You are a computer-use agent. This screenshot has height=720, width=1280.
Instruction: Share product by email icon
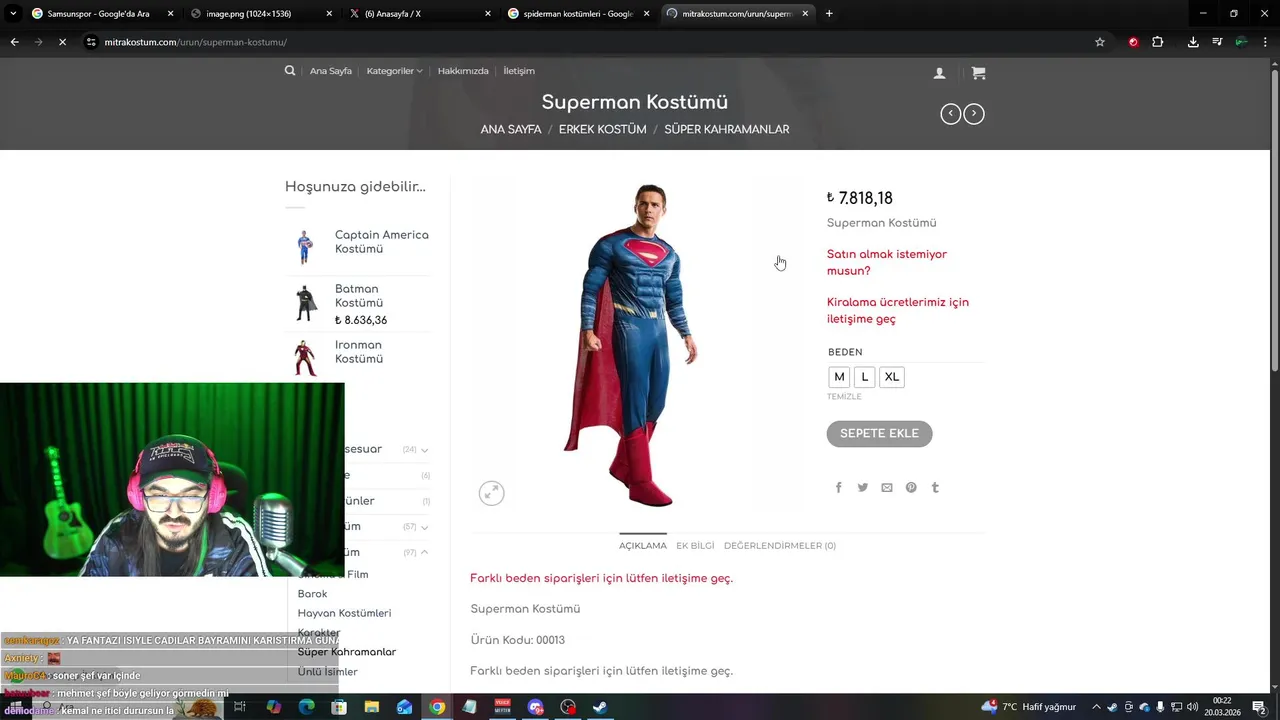pos(887,488)
